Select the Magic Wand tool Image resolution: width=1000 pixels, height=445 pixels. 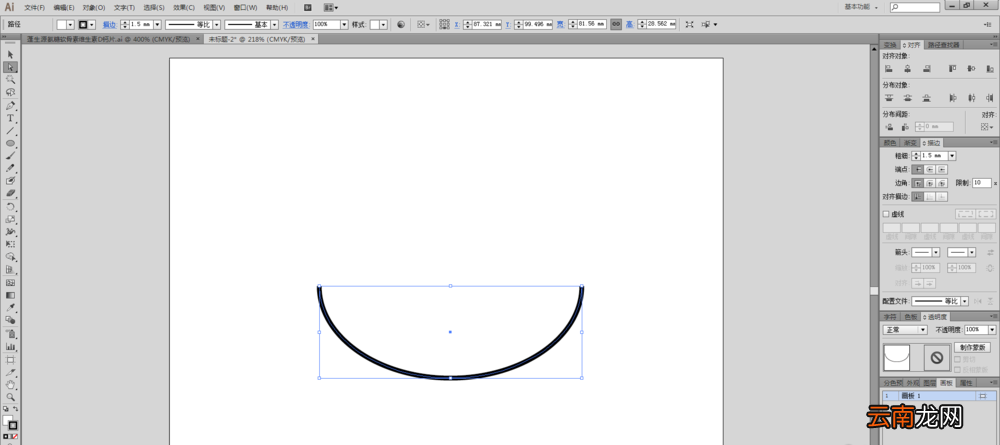tap(10, 80)
